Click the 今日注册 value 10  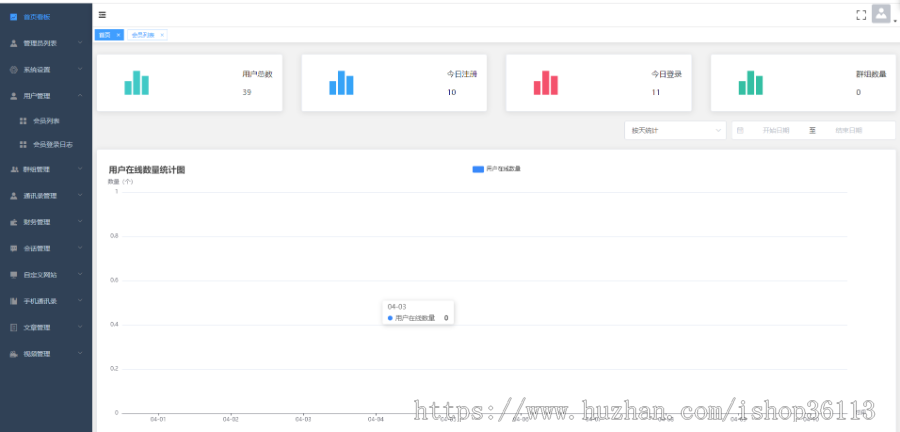coord(452,92)
